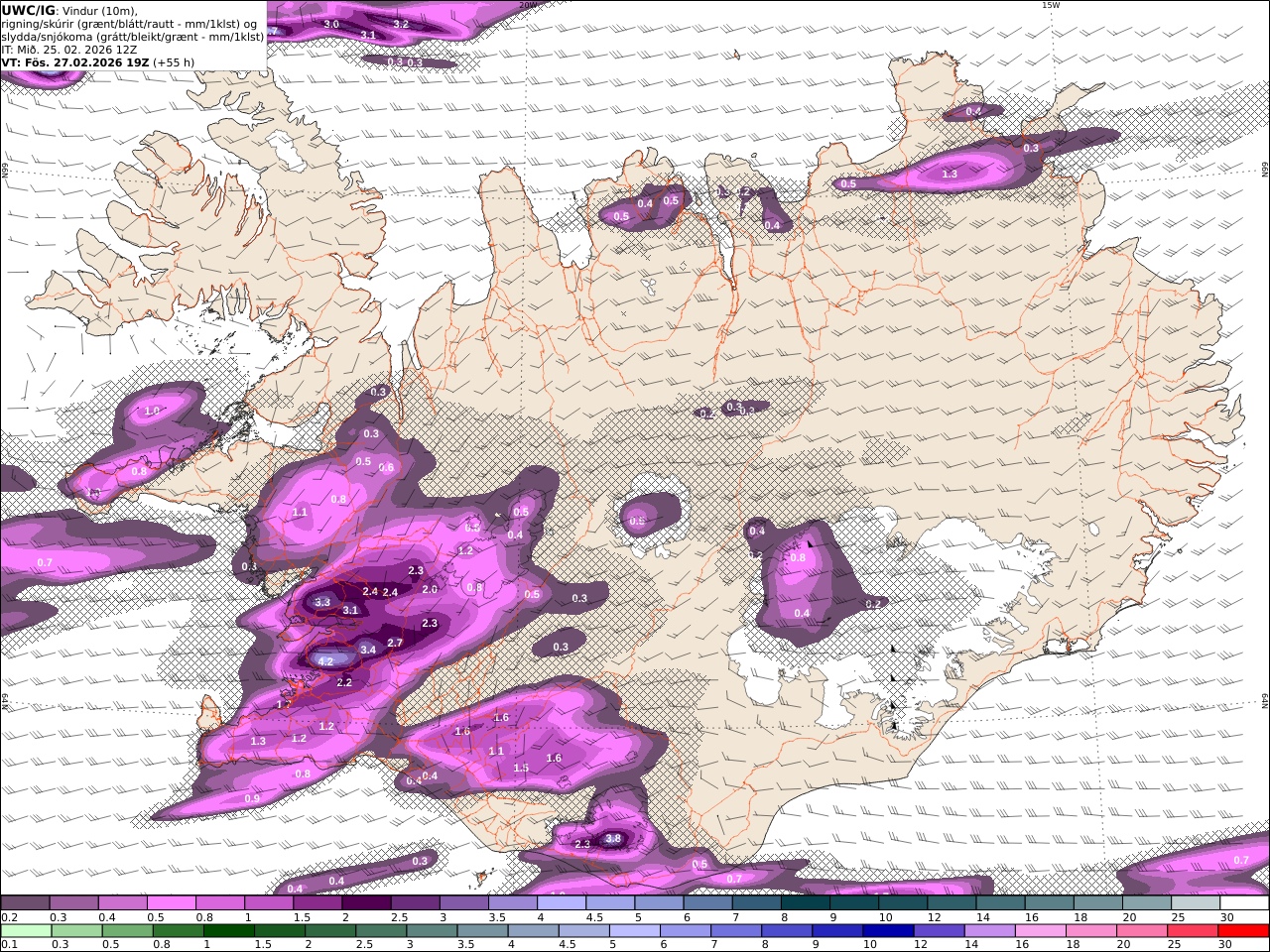Click the '3.0' value label on the map
Viewport: 1270px width, 952px height.
pos(331,24)
